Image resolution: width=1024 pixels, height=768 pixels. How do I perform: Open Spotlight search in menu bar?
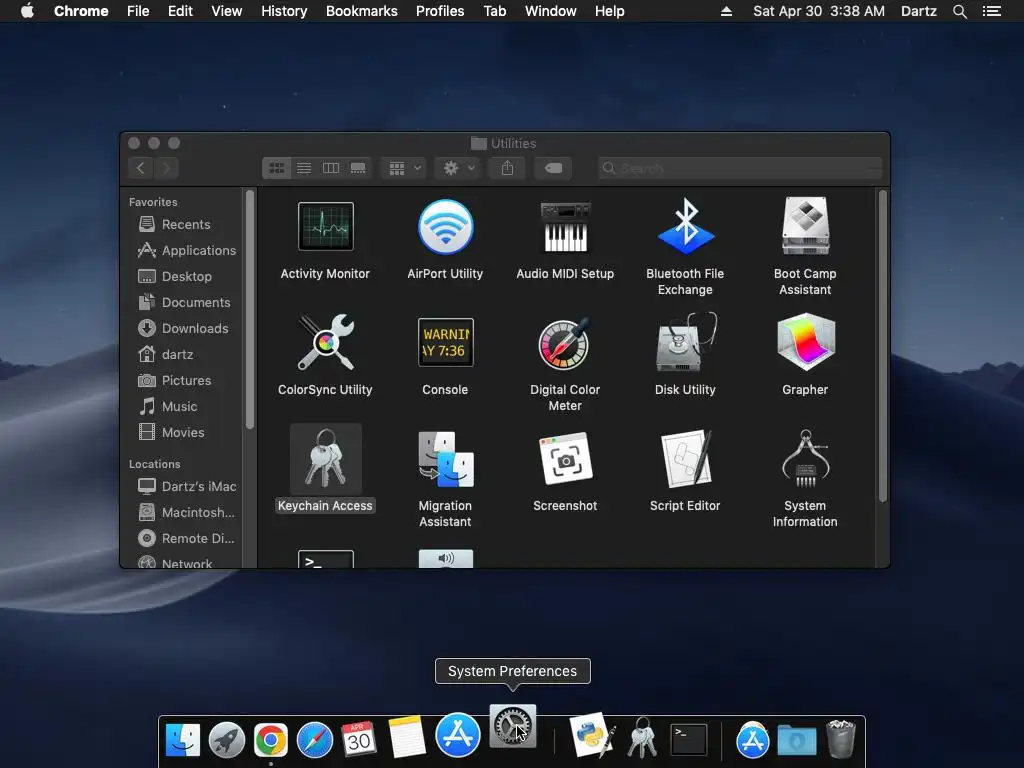point(960,11)
